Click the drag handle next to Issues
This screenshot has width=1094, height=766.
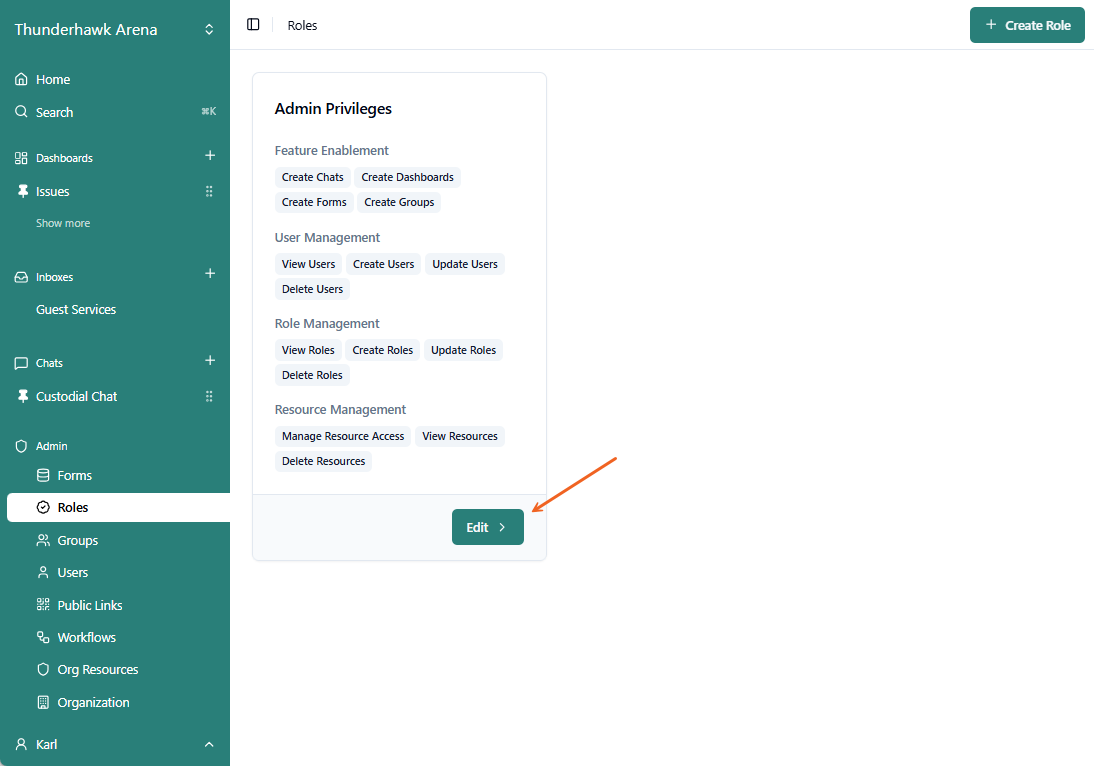tap(209, 192)
